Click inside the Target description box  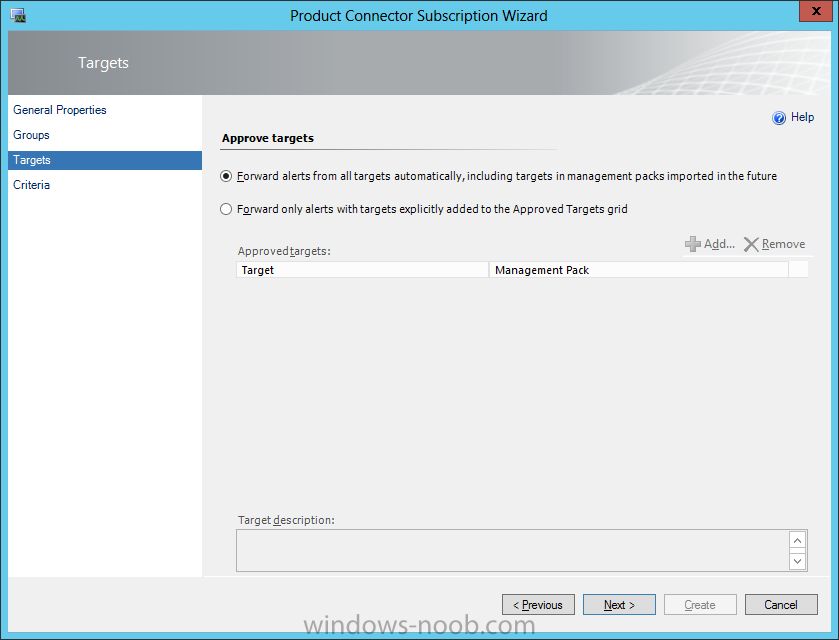pos(513,551)
